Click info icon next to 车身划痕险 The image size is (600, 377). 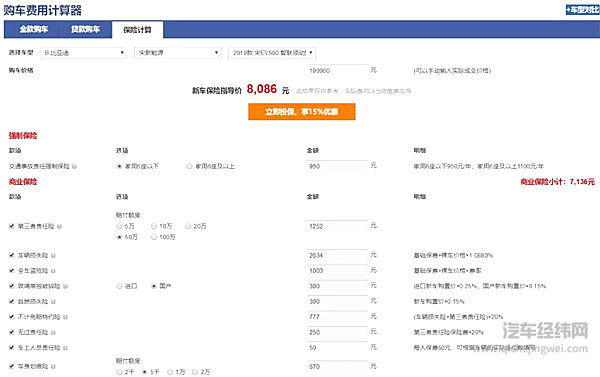pyautogui.click(x=53, y=367)
